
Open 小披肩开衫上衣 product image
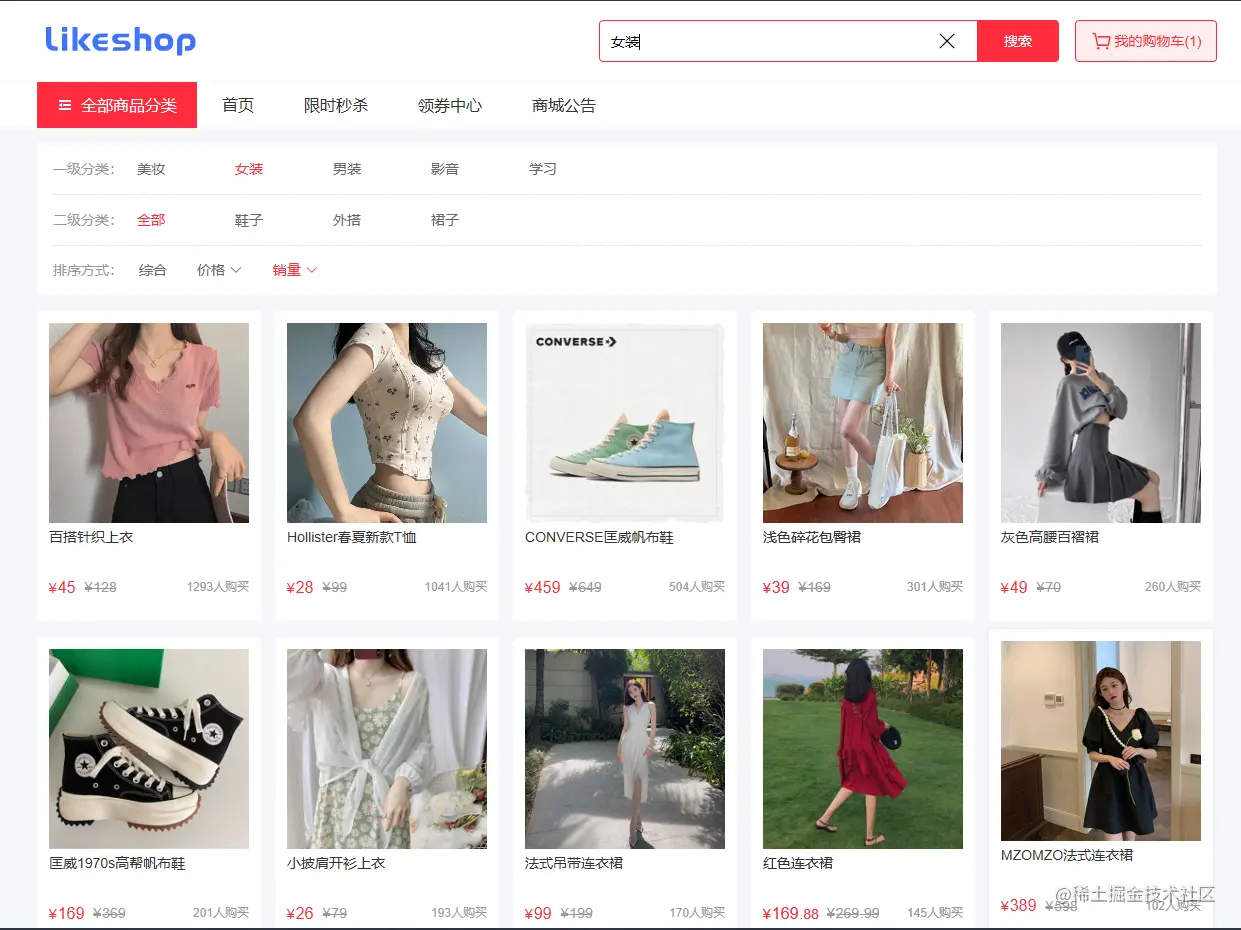point(387,749)
